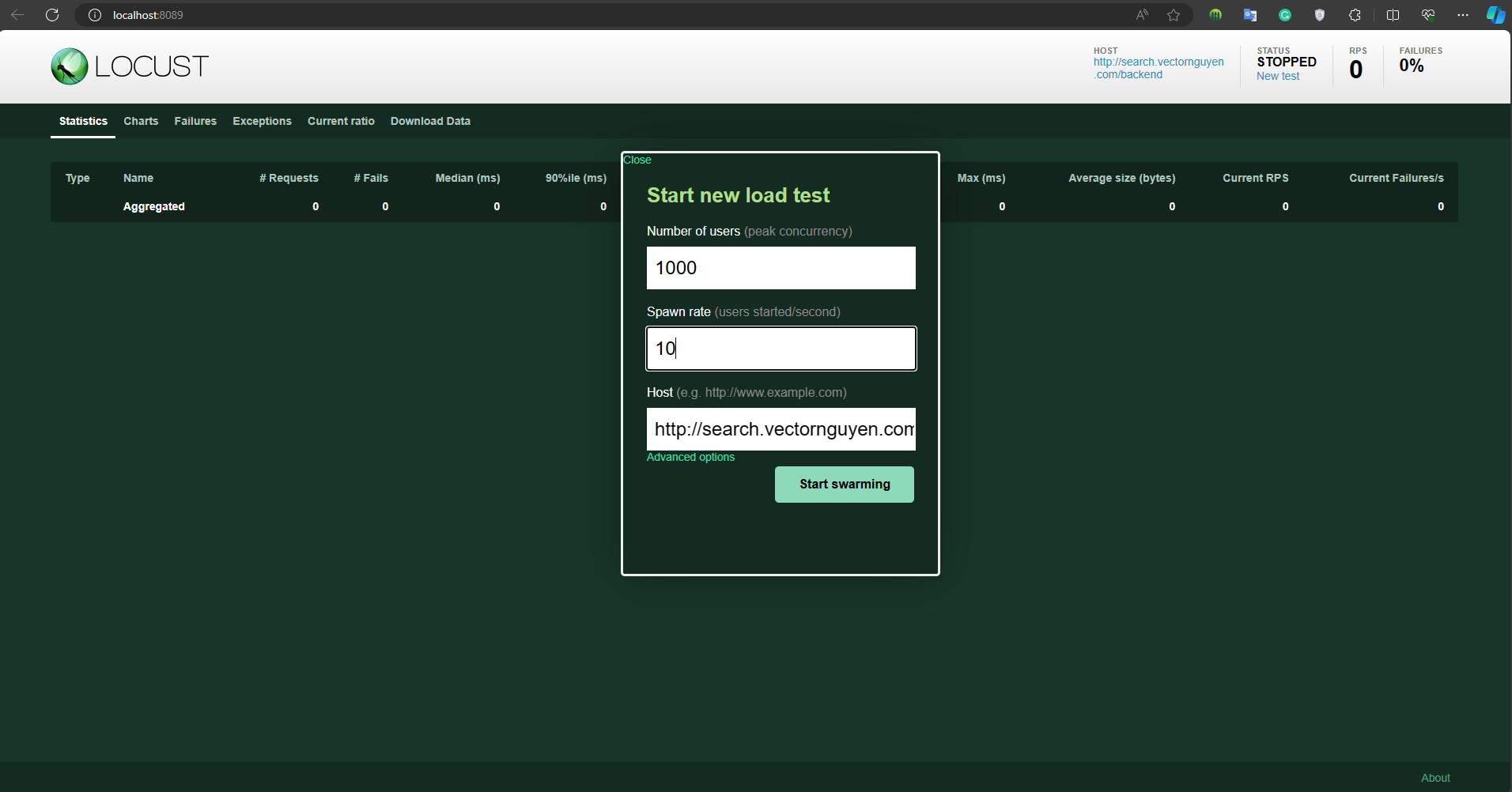
Task: Sort table by Name column header
Action: pos(138,178)
